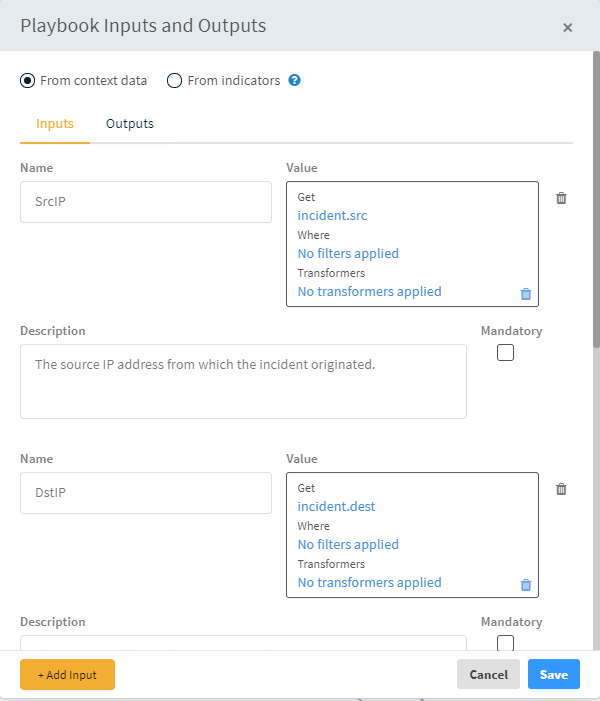Clear the DstIP value with blue trash icon
The height and width of the screenshot is (701, 600).
(526, 585)
